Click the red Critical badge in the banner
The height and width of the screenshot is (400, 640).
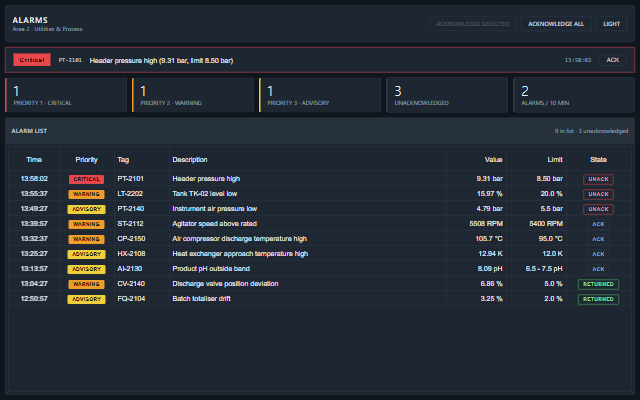tap(32, 60)
